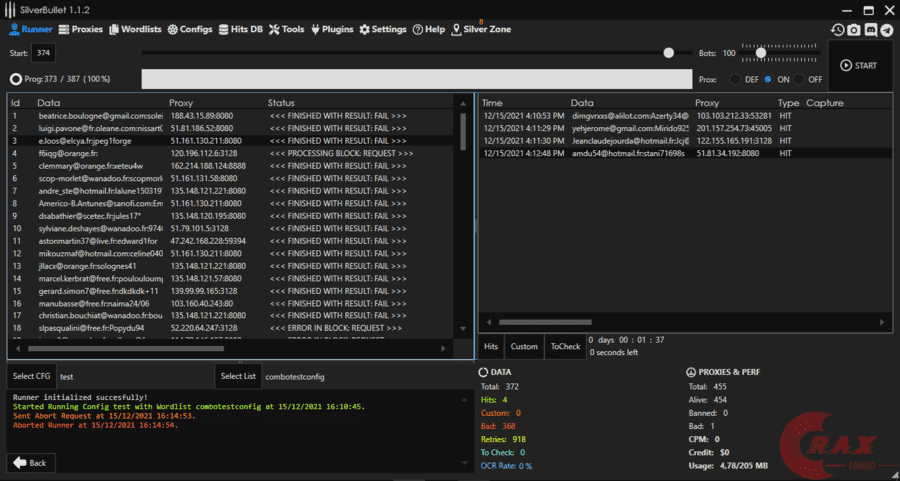This screenshot has height=481, width=900.
Task: Open the log history clock icon
Action: pyautogui.click(x=837, y=30)
